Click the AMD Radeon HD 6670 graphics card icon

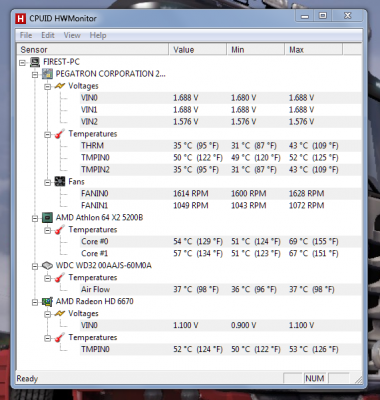(x=48, y=302)
